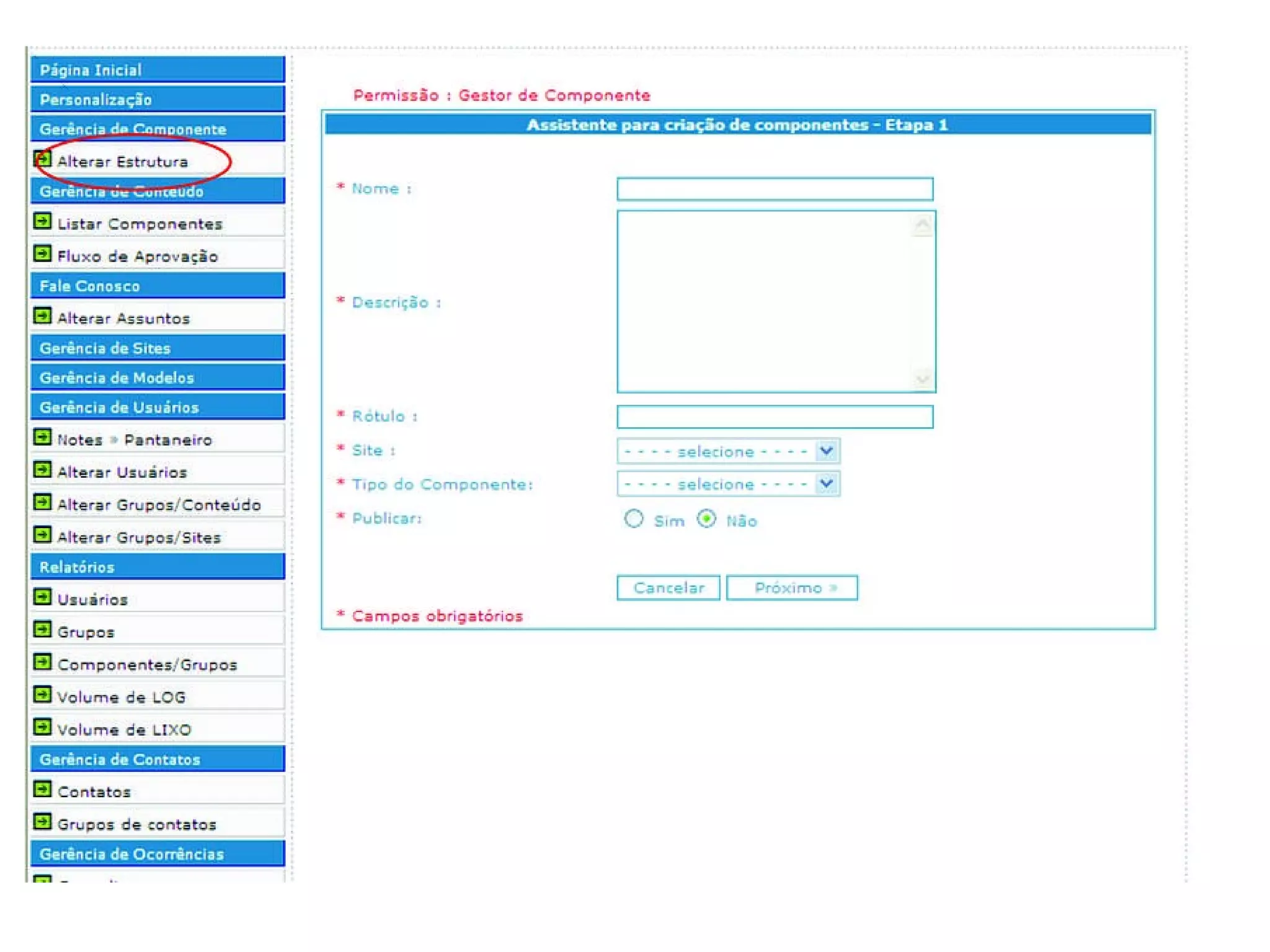Click green arrow icon beside Listar Componentes
Screen dimensions: 1270x952
(42, 221)
